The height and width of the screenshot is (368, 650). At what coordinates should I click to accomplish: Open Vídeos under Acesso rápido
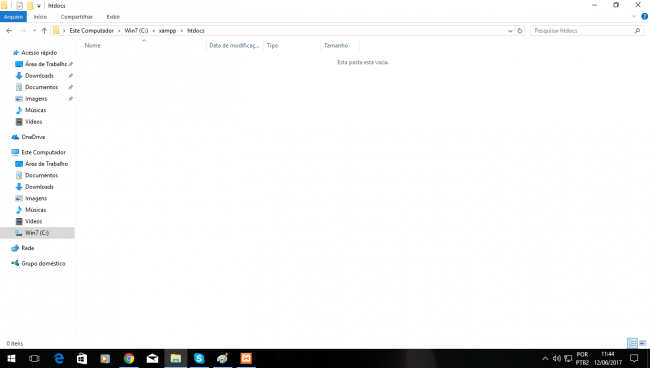33,122
